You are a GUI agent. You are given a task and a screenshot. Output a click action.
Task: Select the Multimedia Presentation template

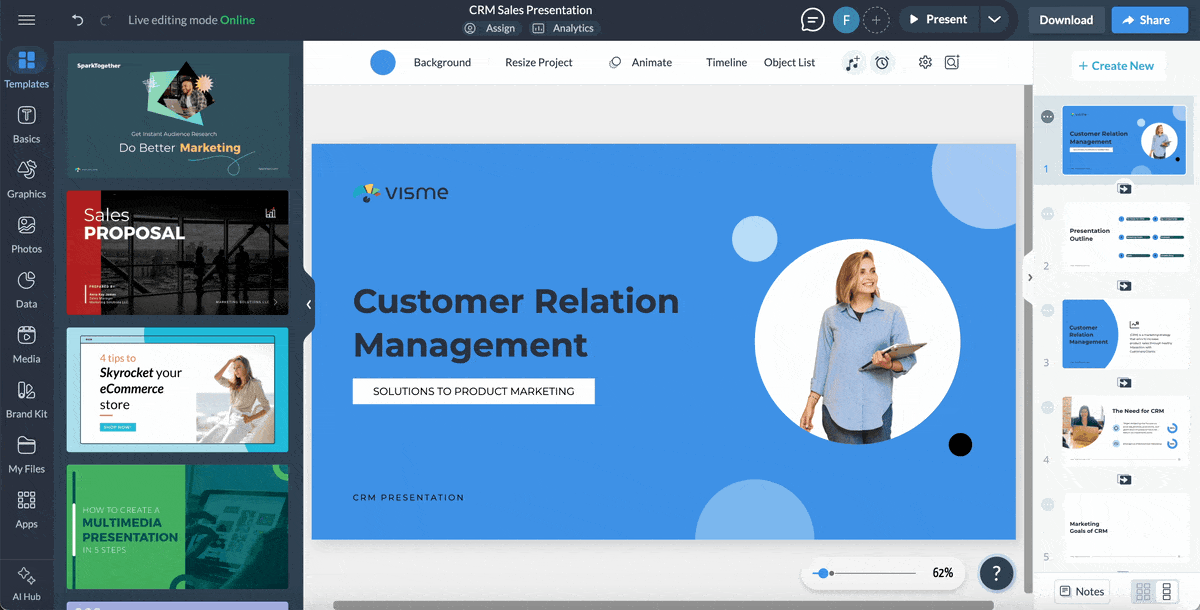click(x=178, y=527)
